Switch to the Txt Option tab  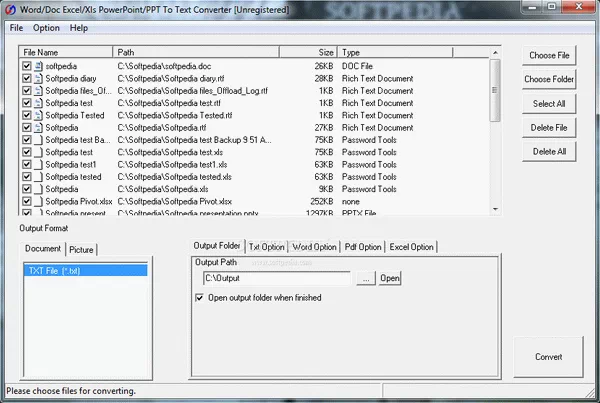point(266,247)
